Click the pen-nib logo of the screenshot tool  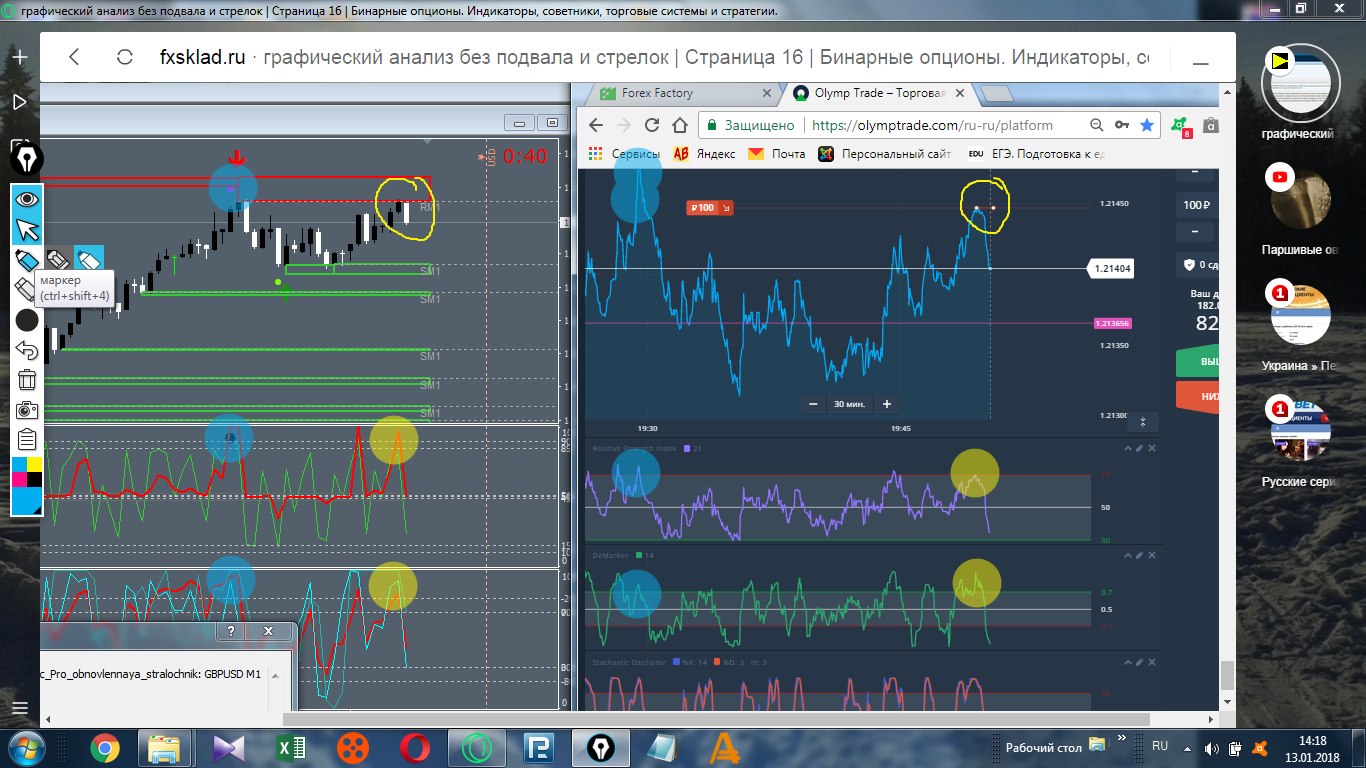pos(27,159)
